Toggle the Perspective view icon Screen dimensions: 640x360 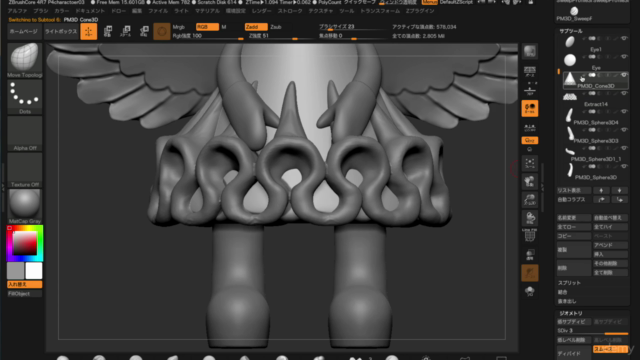coord(530,71)
